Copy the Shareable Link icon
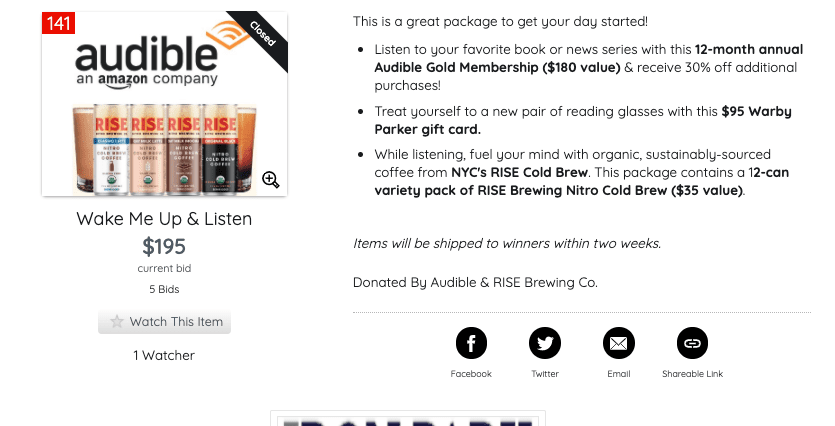The width and height of the screenshot is (835, 426). click(x=692, y=343)
